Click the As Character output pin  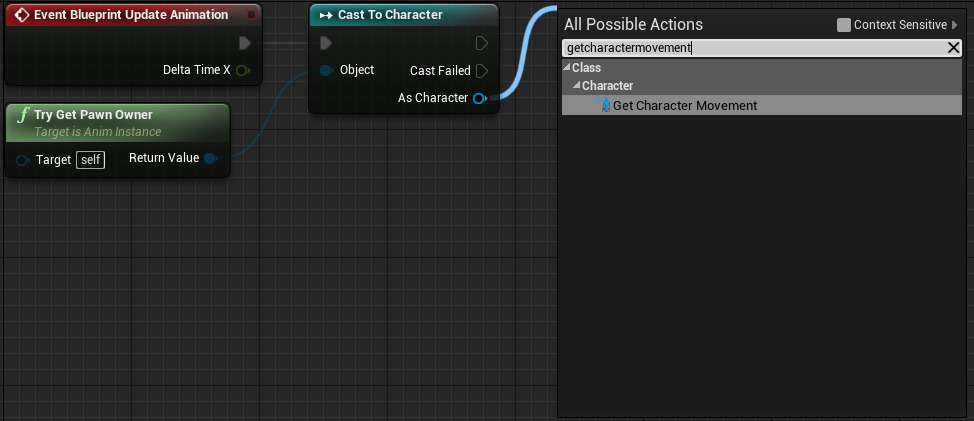pos(480,98)
